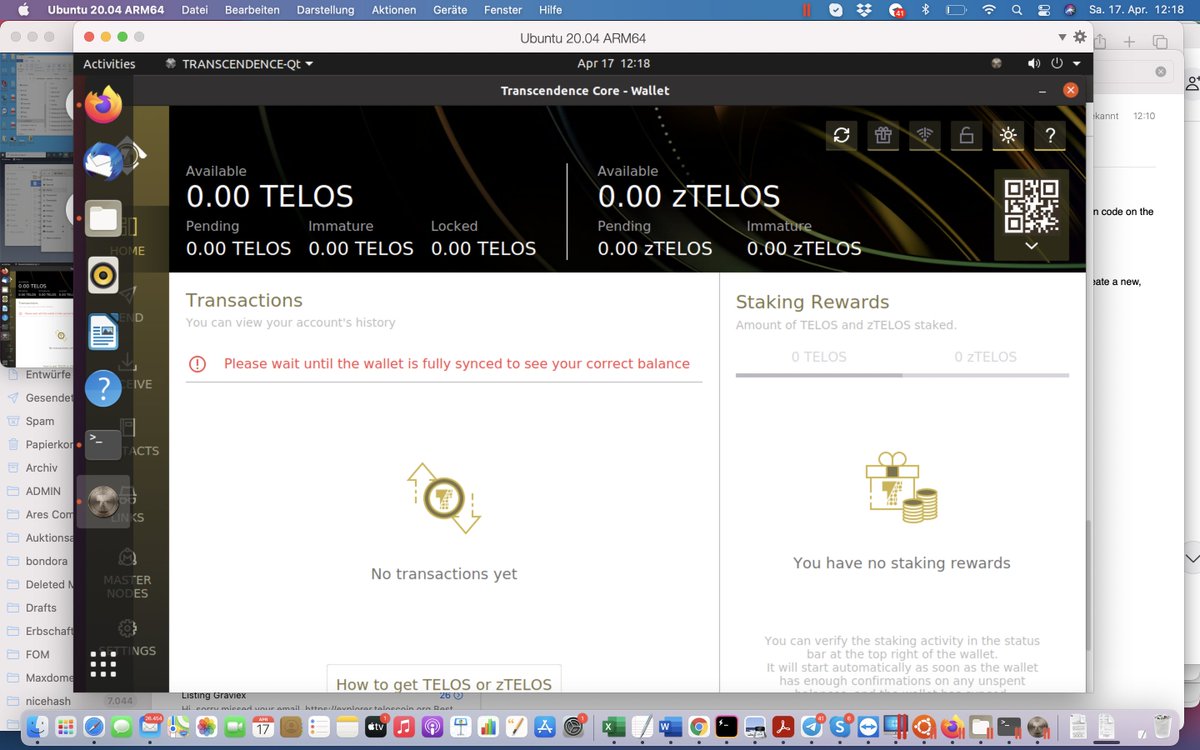This screenshot has width=1200, height=750.
Task: Click the sync warning exclamation icon
Action: click(197, 364)
